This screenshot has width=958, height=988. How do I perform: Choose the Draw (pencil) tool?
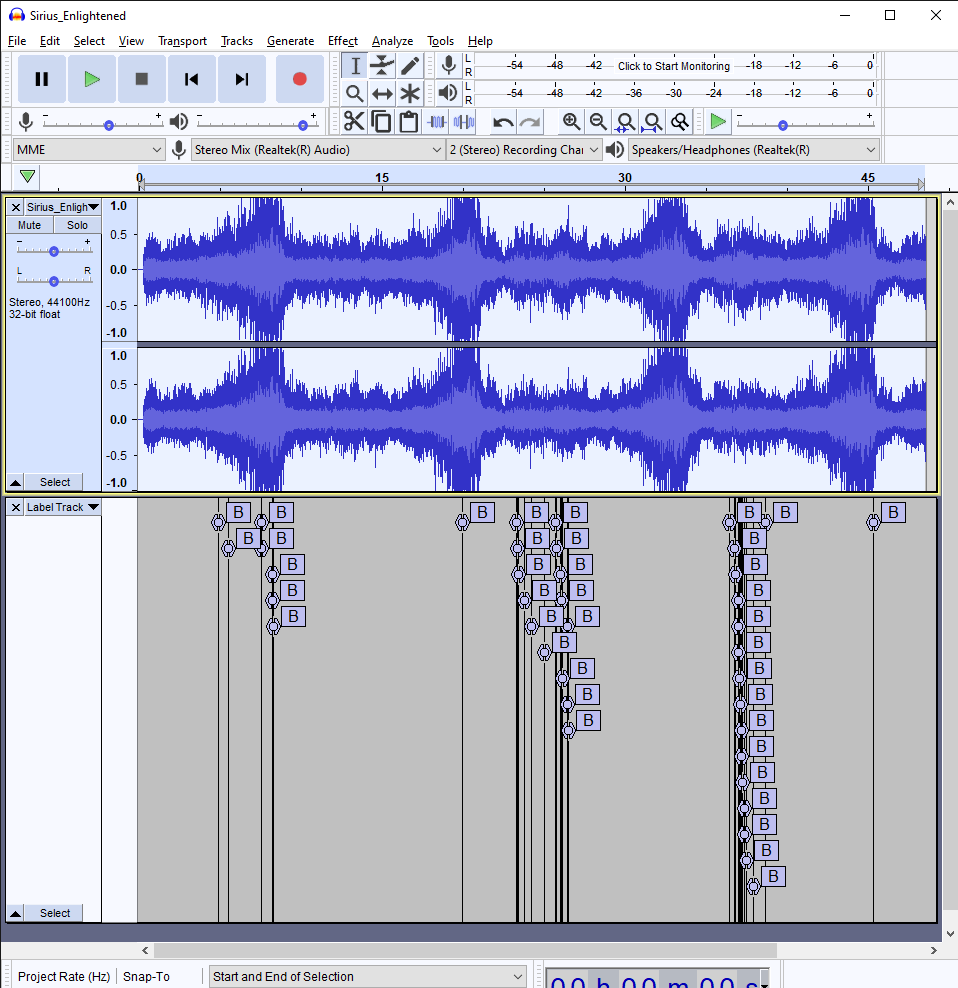(410, 66)
